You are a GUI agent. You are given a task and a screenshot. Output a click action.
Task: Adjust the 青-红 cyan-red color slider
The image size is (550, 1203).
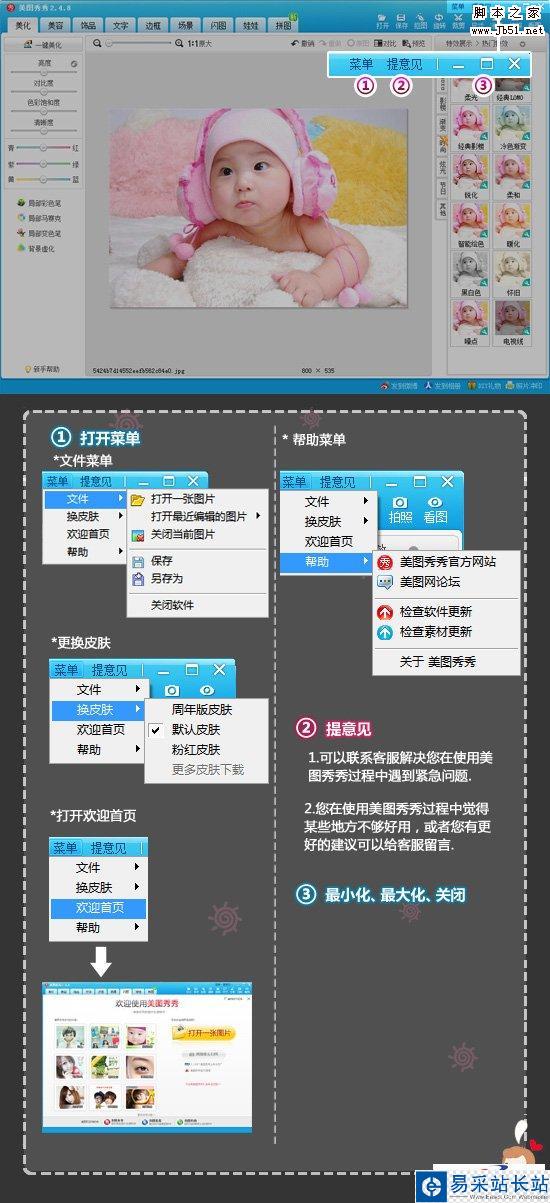(x=43, y=147)
